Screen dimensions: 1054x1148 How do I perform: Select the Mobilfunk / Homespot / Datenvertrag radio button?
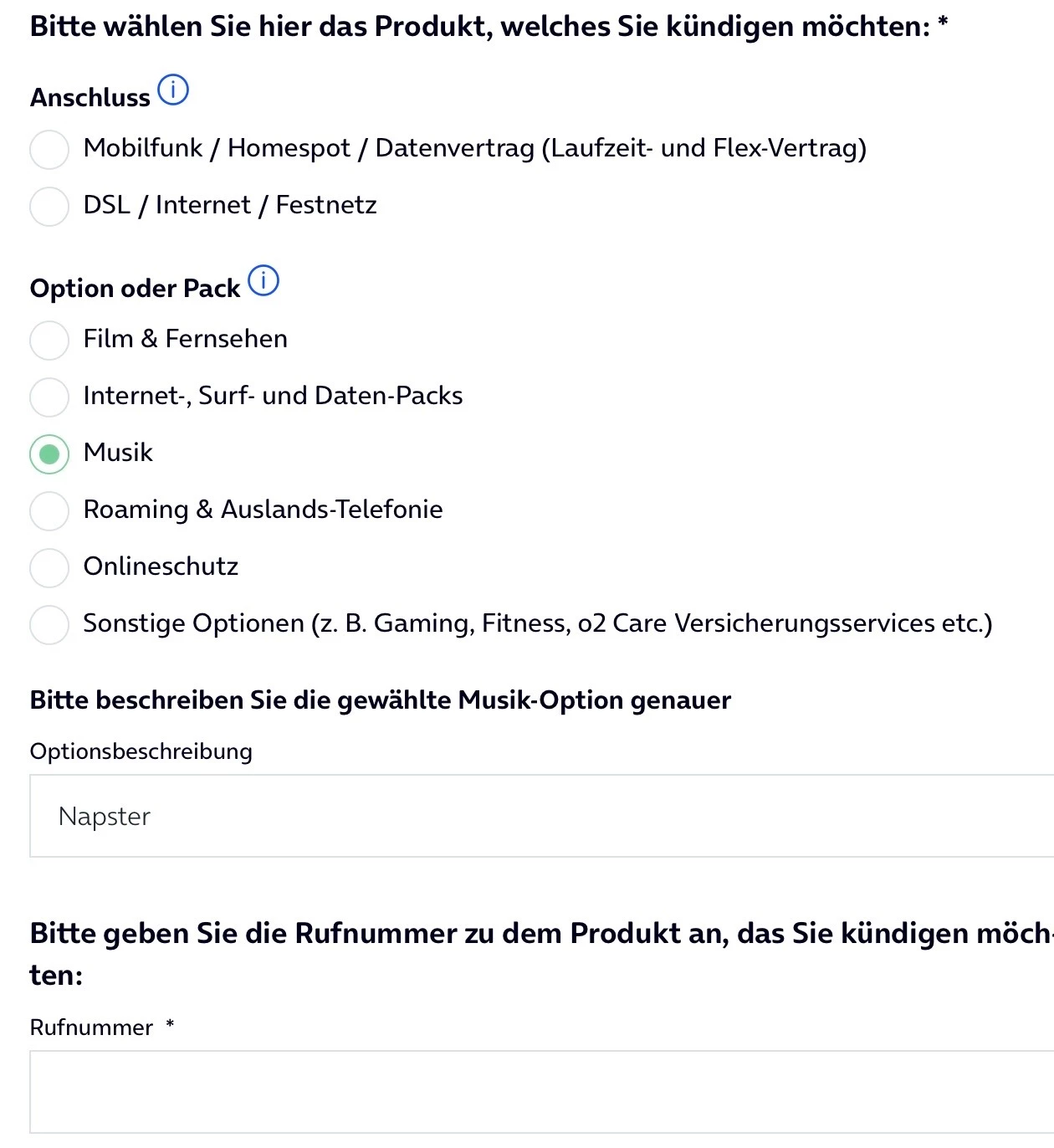coord(49,150)
